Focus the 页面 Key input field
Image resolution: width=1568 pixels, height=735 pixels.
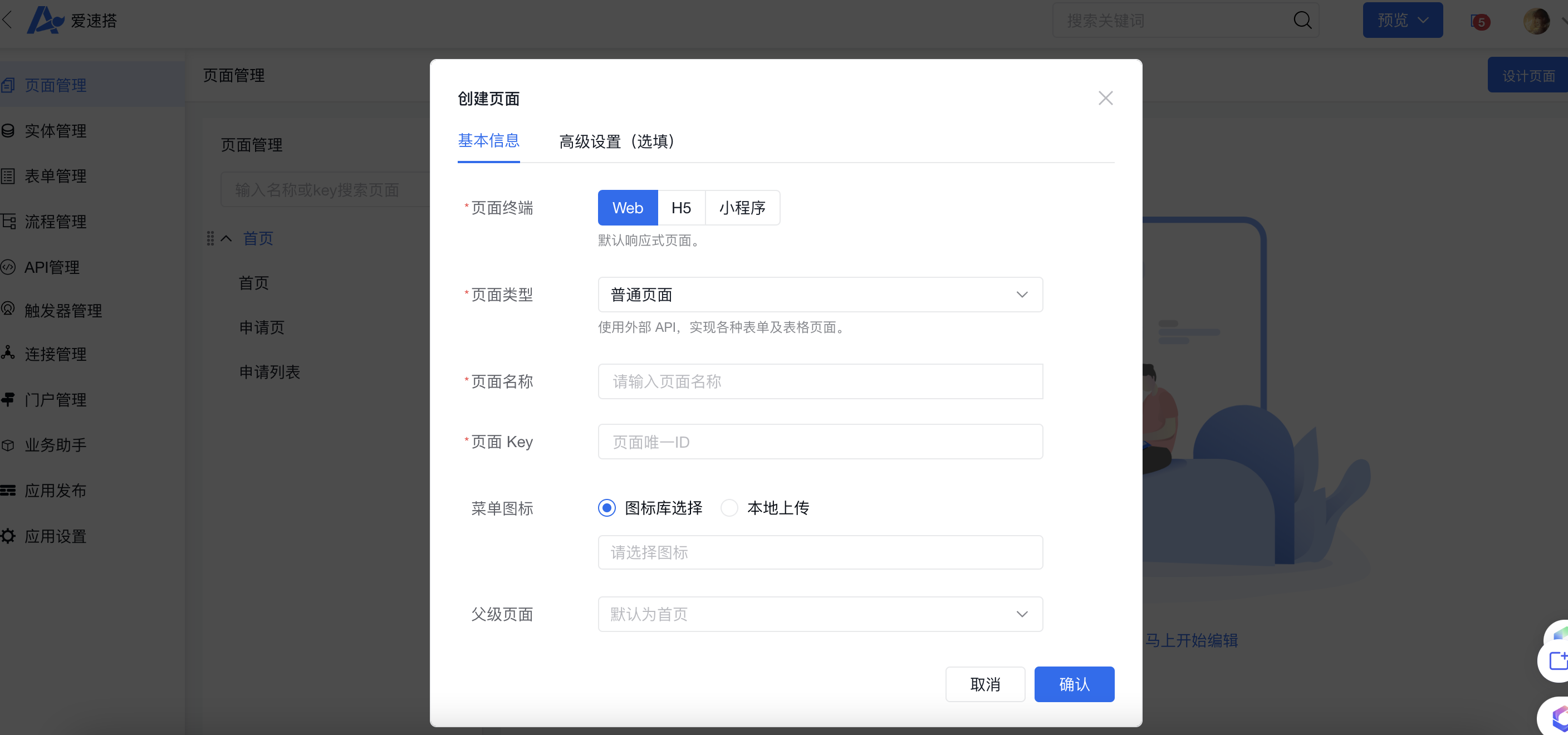(820, 442)
